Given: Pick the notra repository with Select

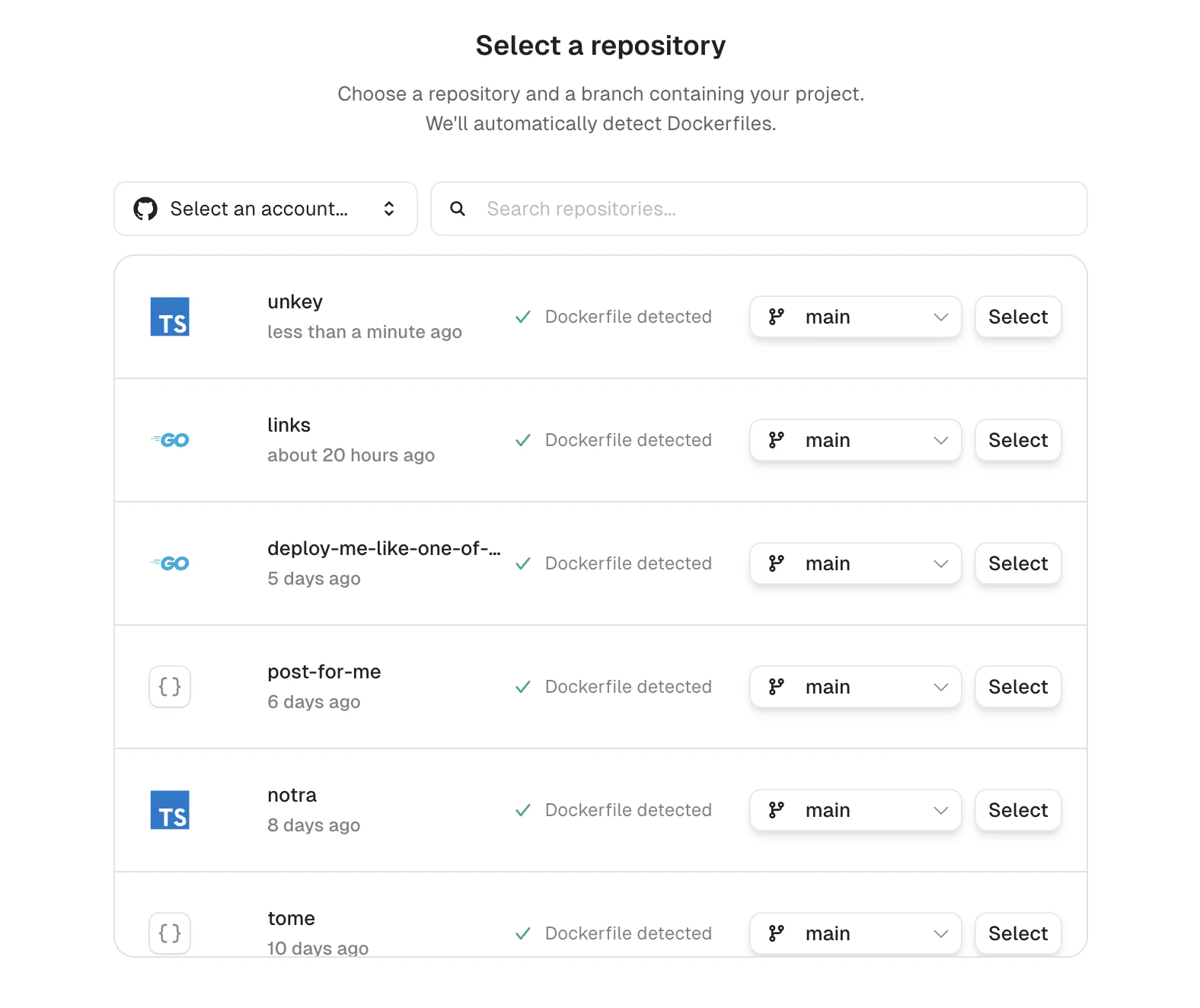Looking at the screenshot, I should (1018, 810).
